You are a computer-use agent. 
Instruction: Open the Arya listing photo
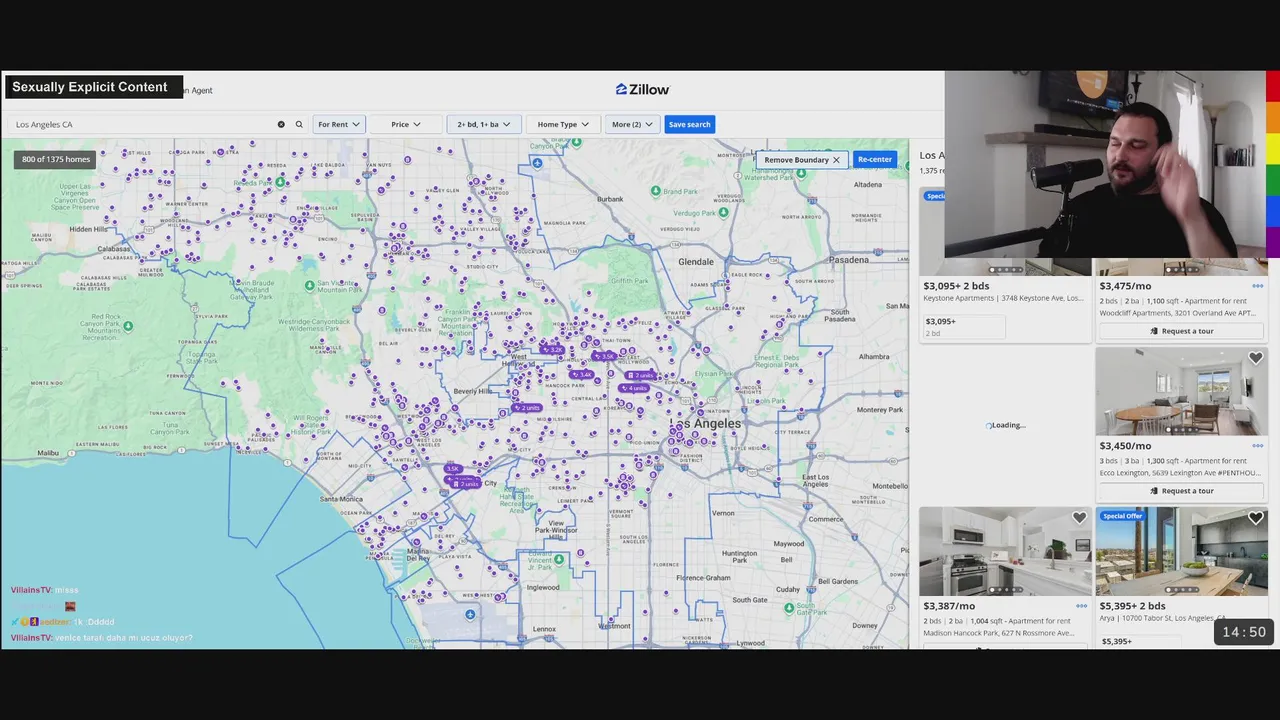1181,552
